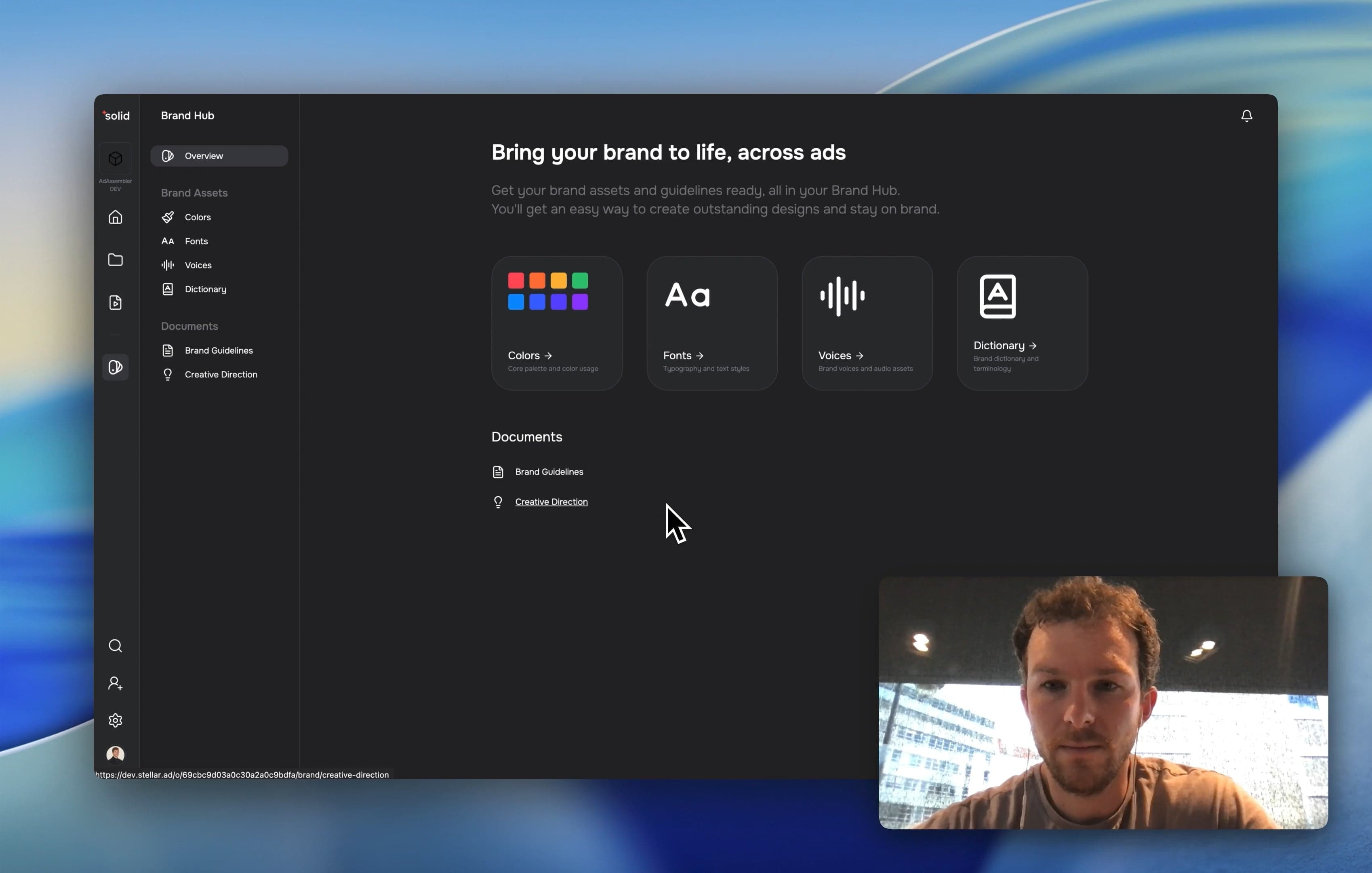
Task: Click the "Brand voices and audio assets" caption
Action: [865, 369]
